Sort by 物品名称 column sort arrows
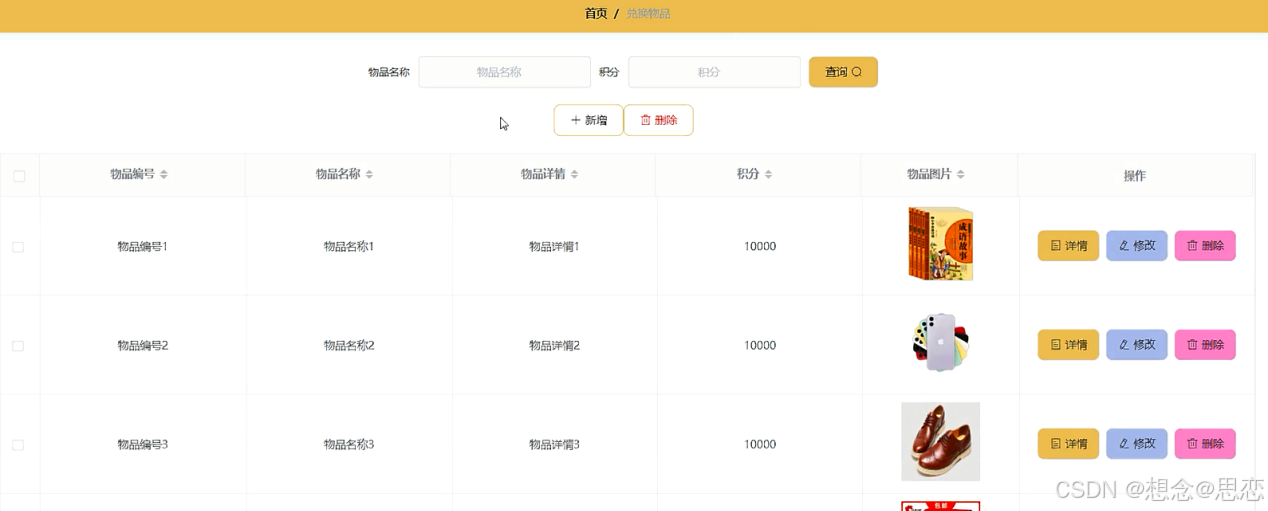Image resolution: width=1268 pixels, height=511 pixels. pyautogui.click(x=369, y=174)
